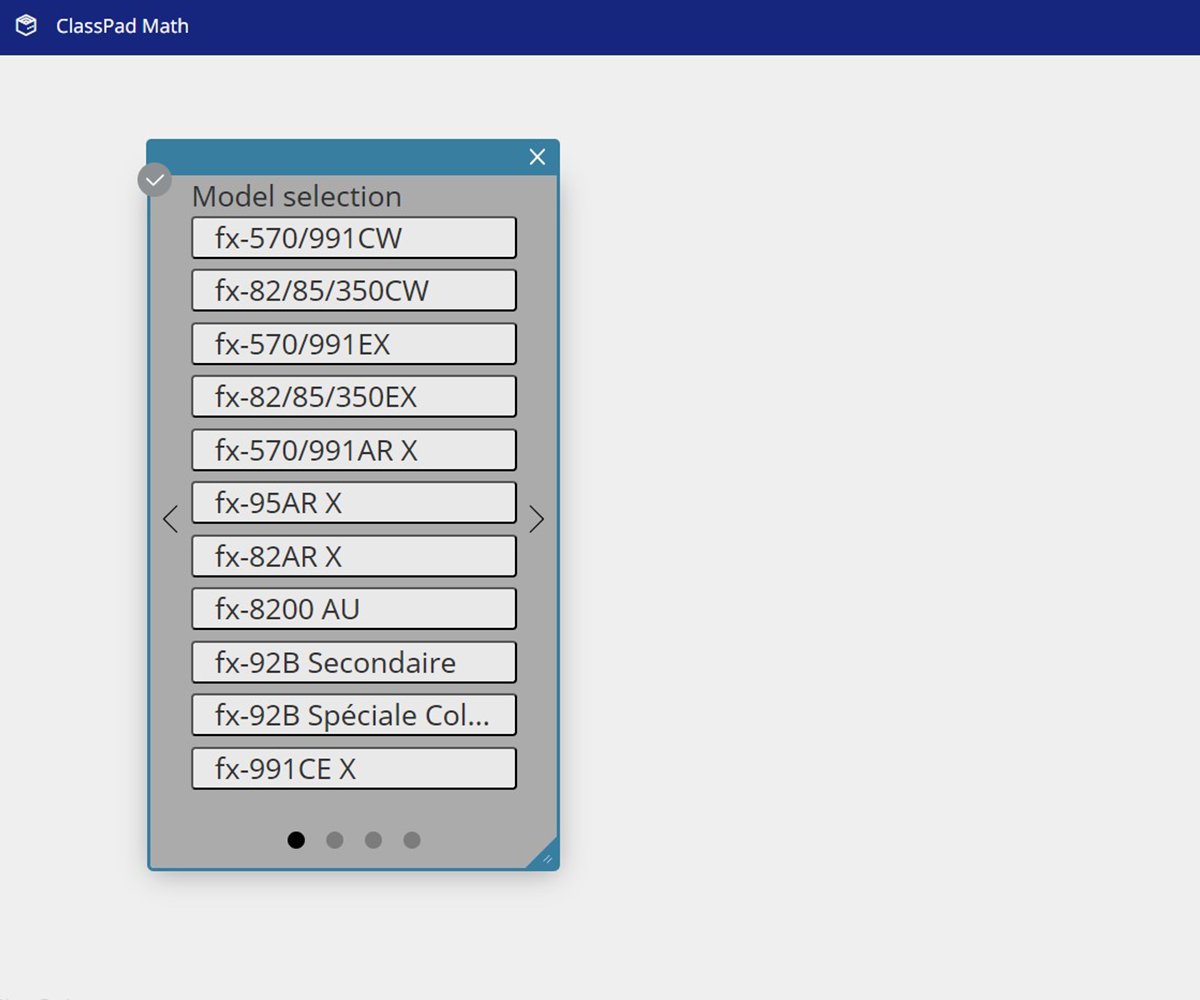Choose the fx-570/991CW model
The width and height of the screenshot is (1200, 1000).
click(x=354, y=238)
